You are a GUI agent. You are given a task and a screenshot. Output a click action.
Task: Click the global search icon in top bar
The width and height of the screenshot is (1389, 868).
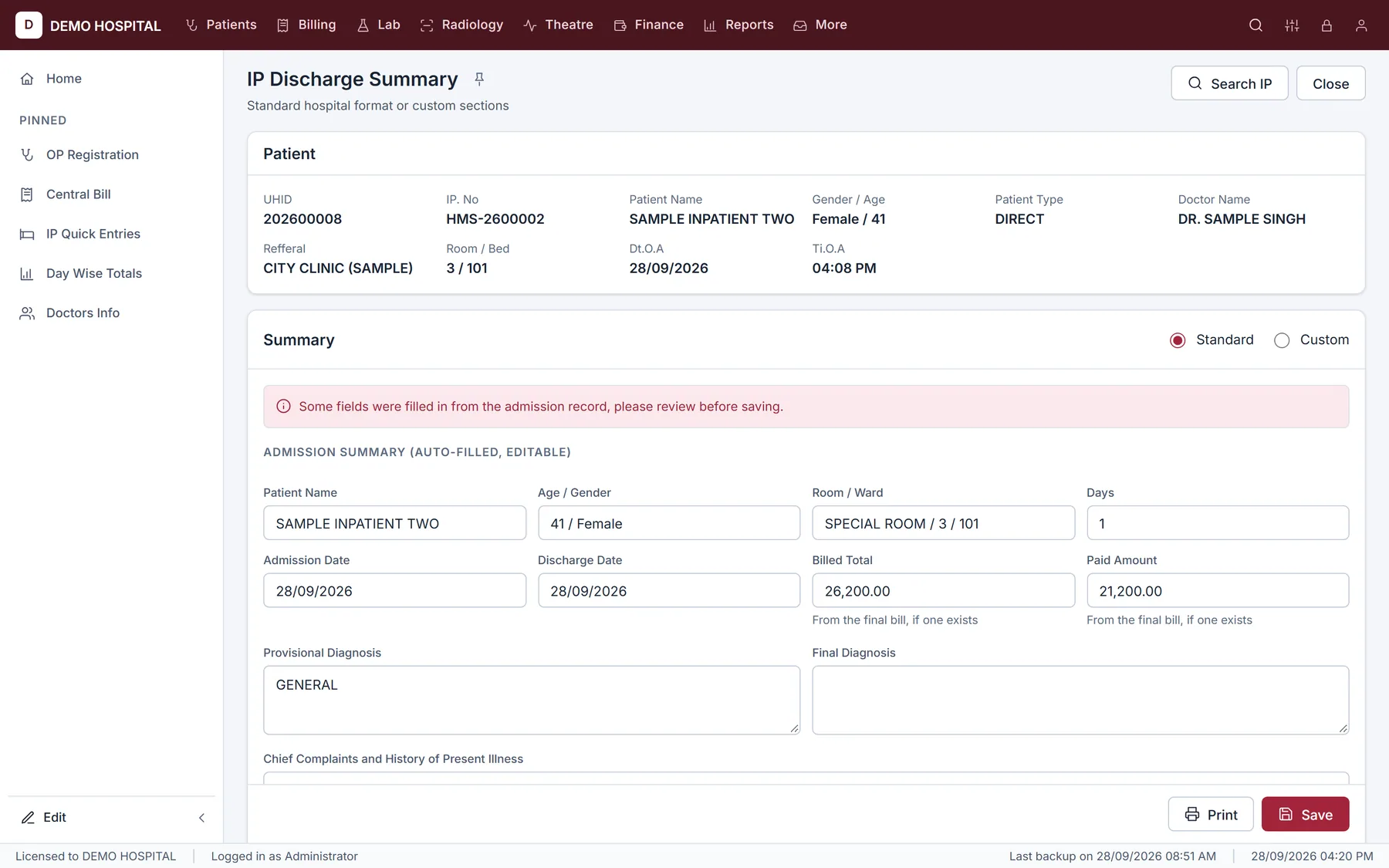coord(1256,25)
